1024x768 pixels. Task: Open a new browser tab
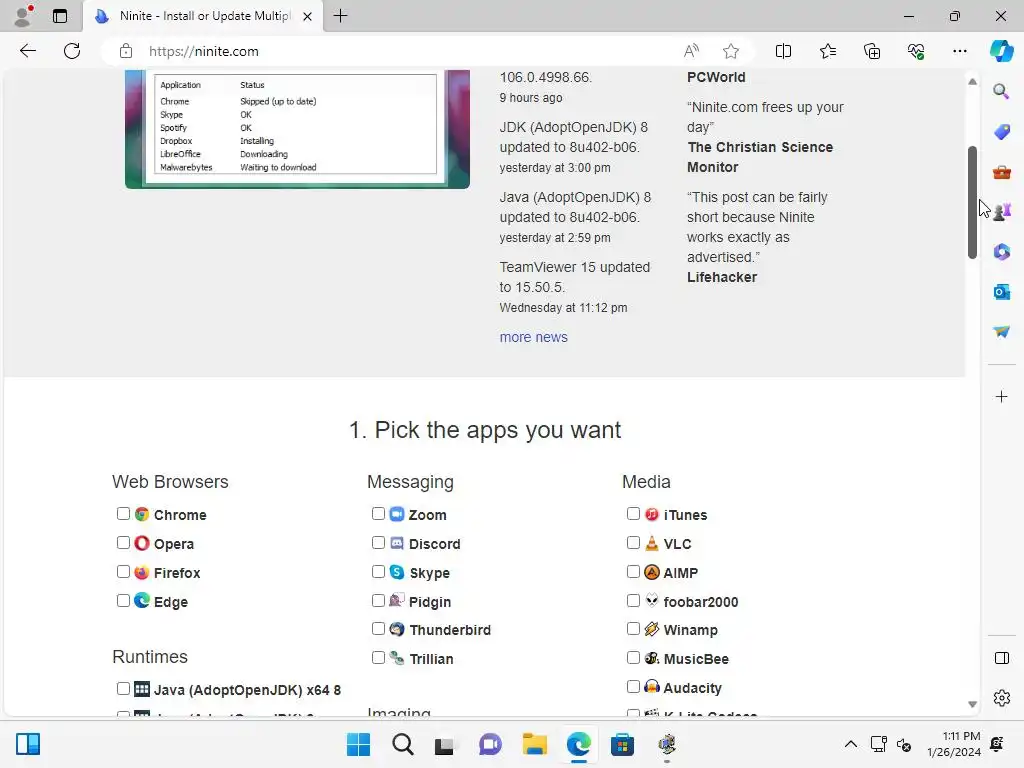tap(340, 16)
